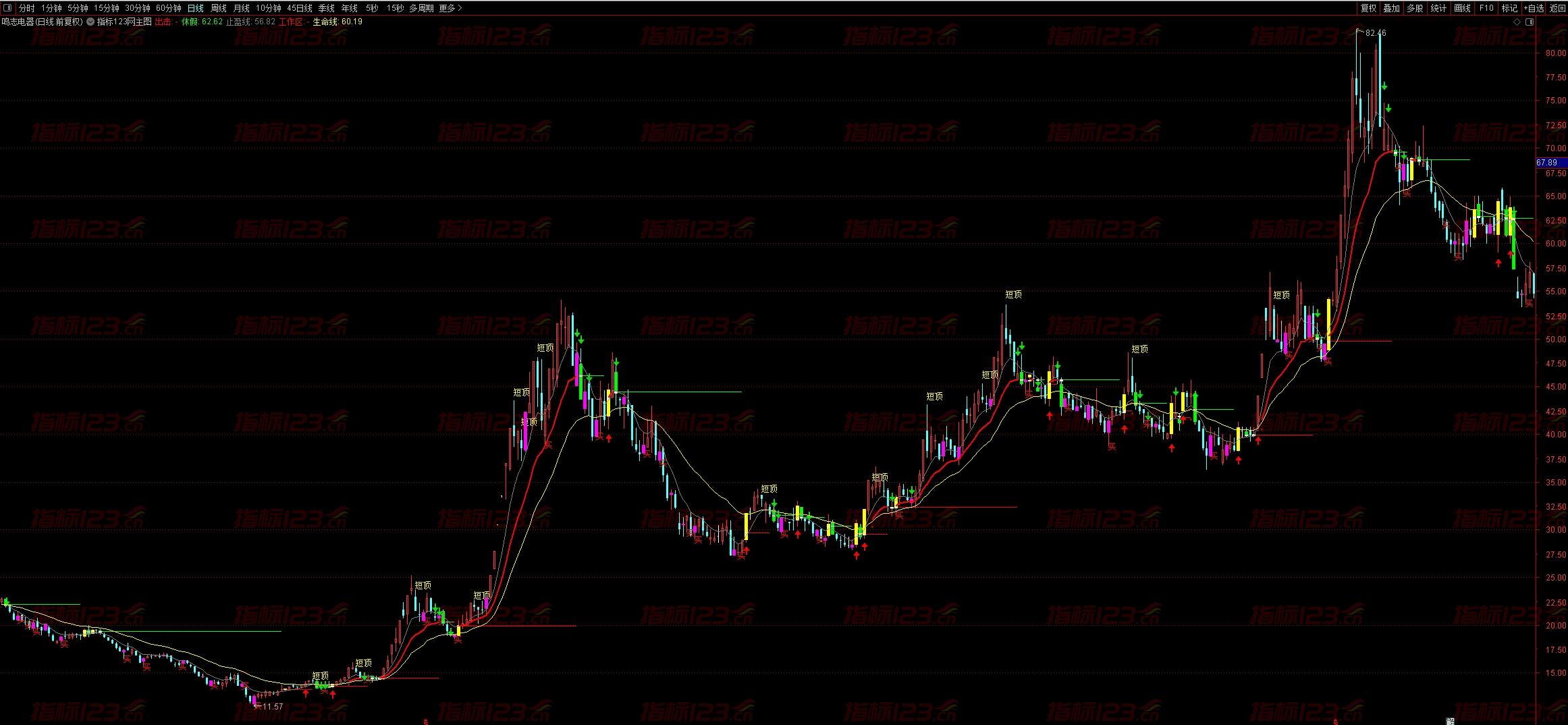Viewport: 1568px width, 725px height.
Task: Open the indicator dropdown beside 鸣志电器
Action: click(90, 22)
